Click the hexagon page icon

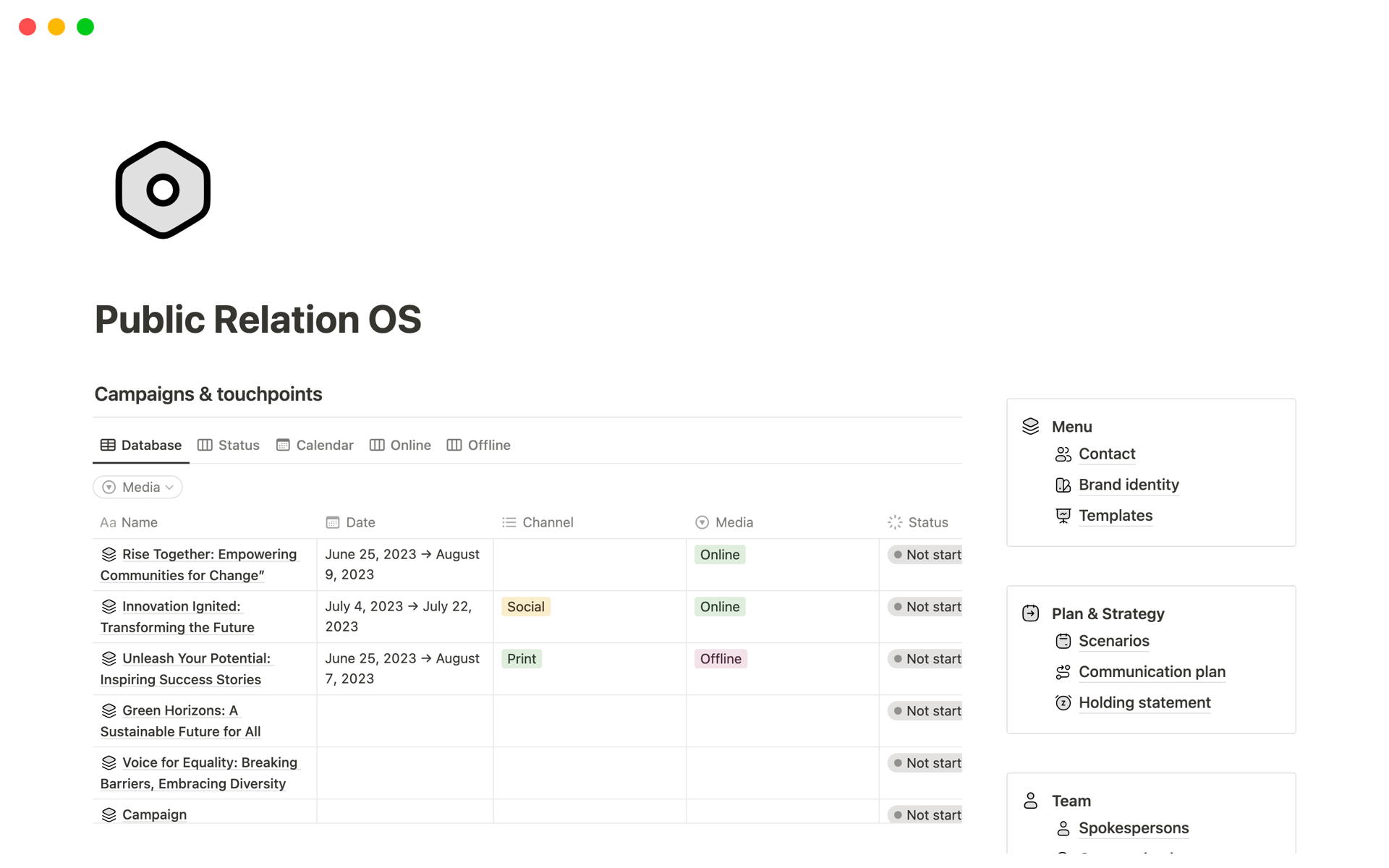pos(163,190)
